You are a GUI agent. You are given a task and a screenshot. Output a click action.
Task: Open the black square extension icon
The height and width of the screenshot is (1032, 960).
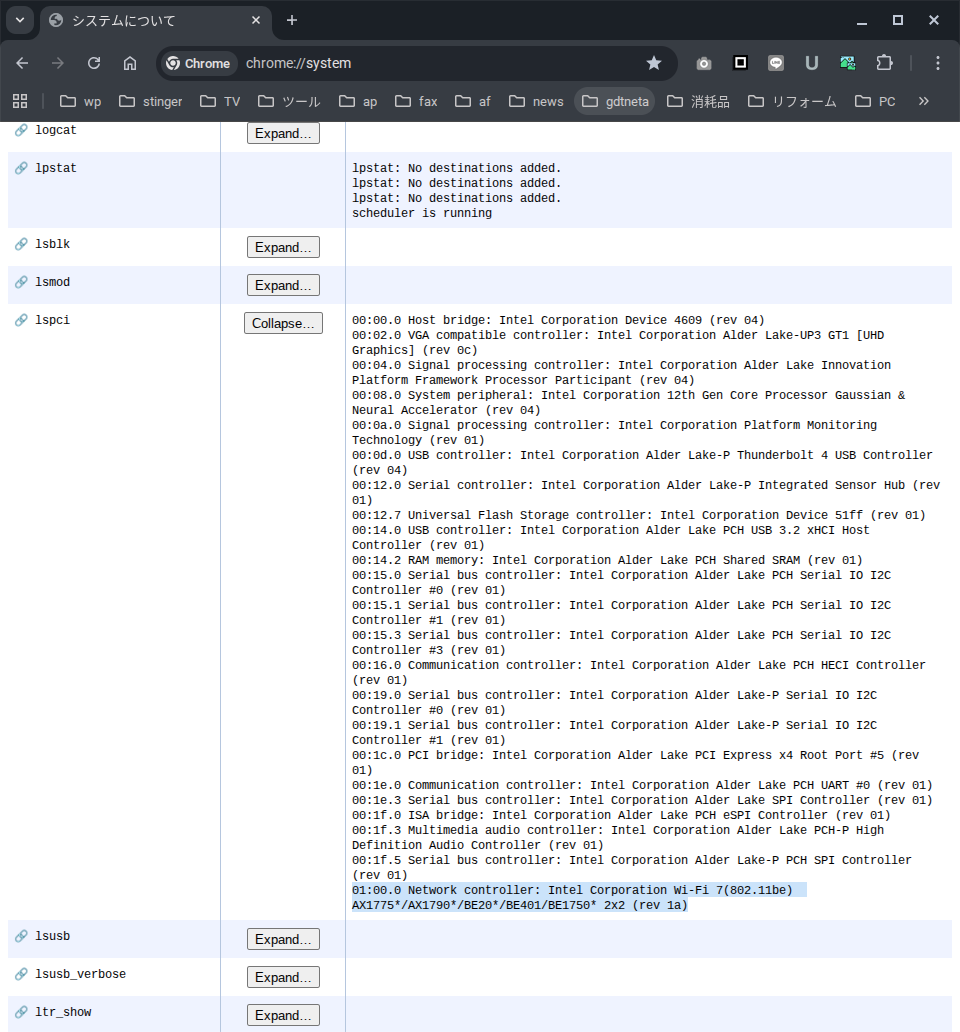tap(740, 63)
